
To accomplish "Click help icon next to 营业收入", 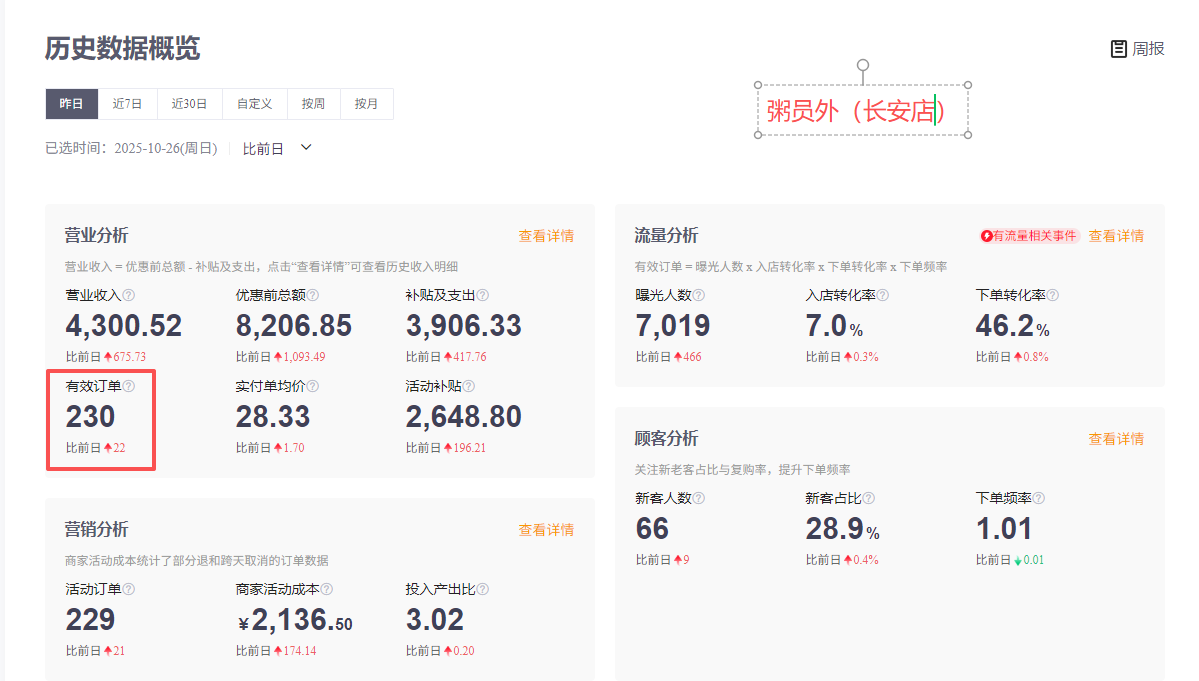I will (x=129, y=295).
